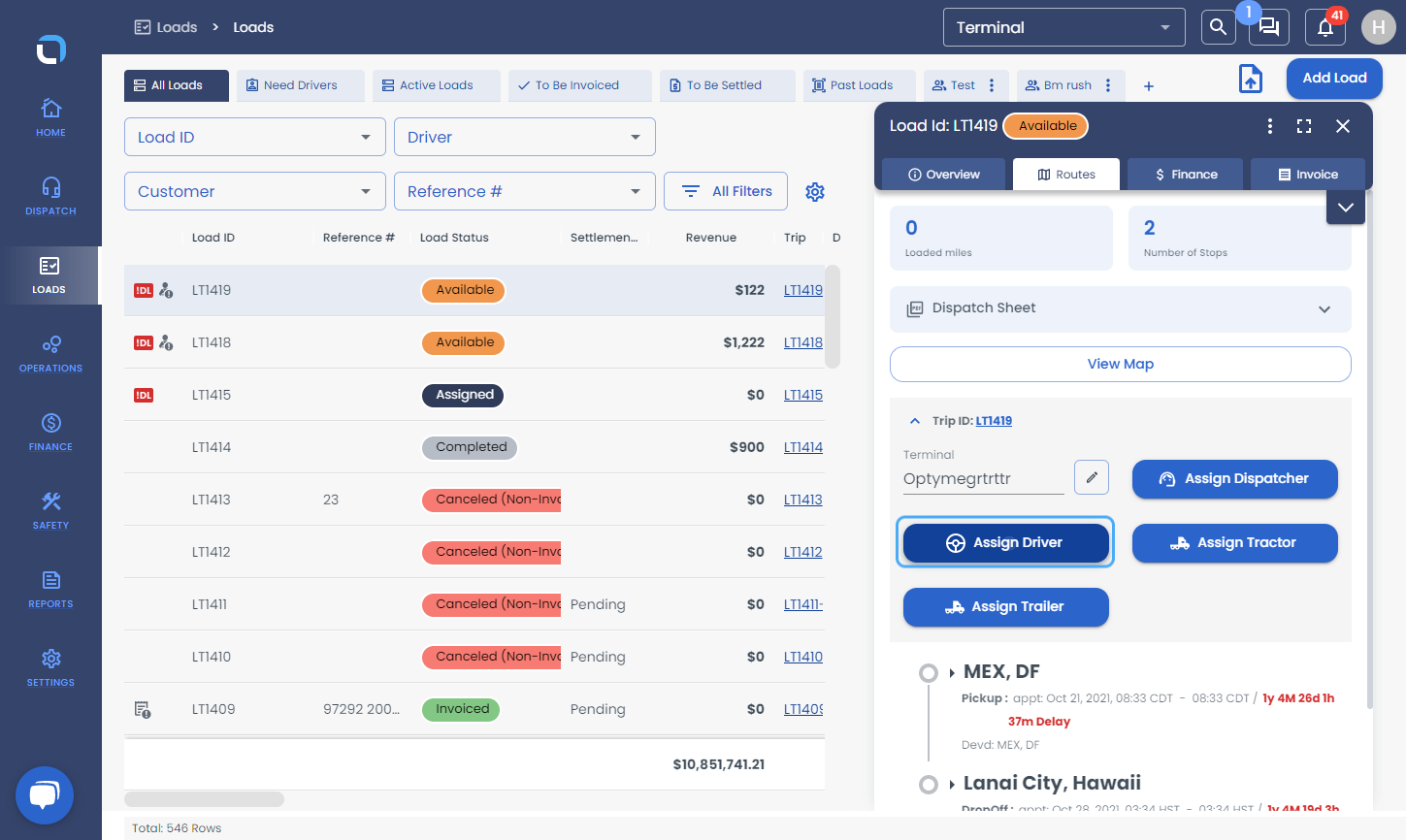Open the To Be Invoiced tab

pos(578,85)
